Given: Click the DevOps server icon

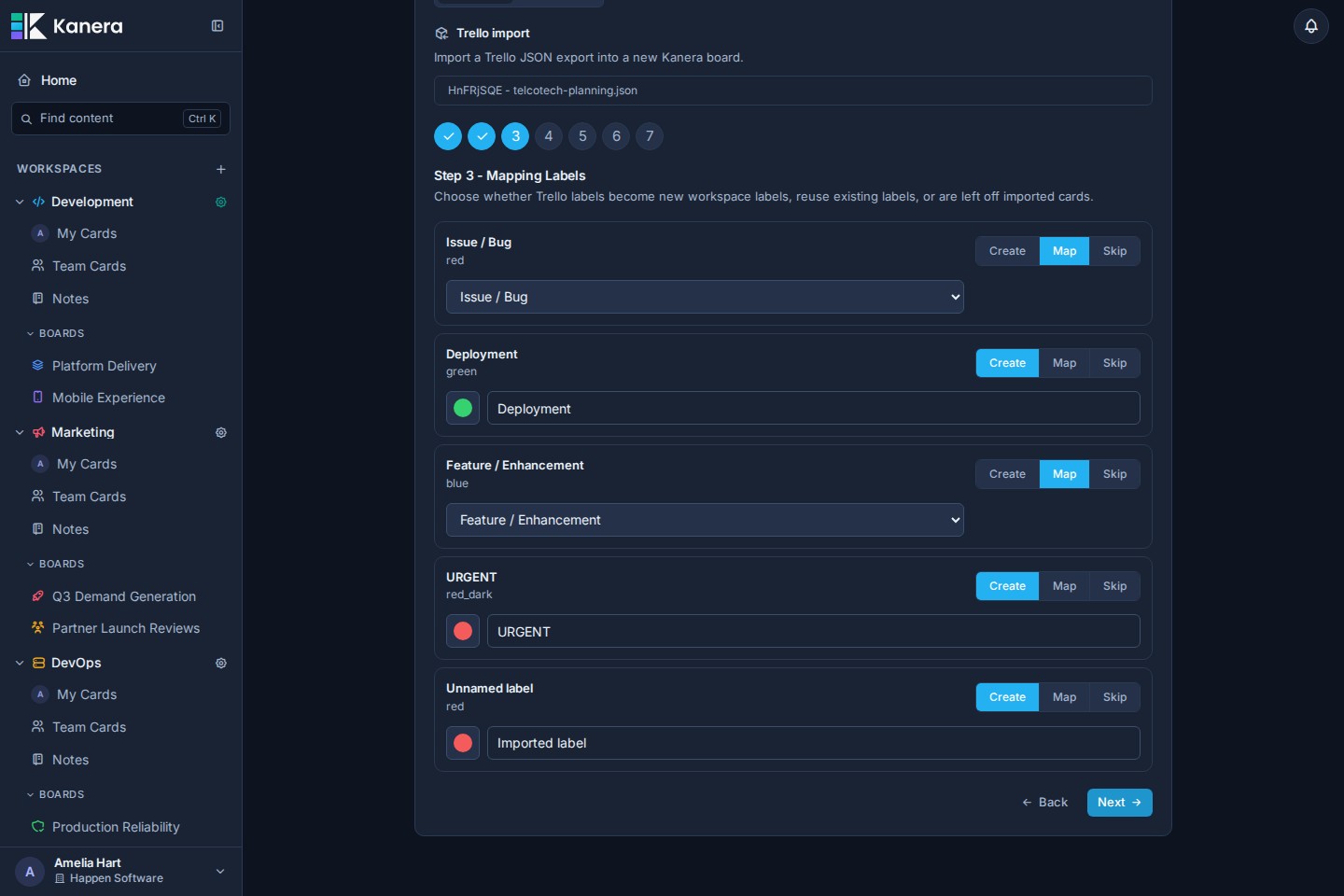Looking at the screenshot, I should (38, 663).
